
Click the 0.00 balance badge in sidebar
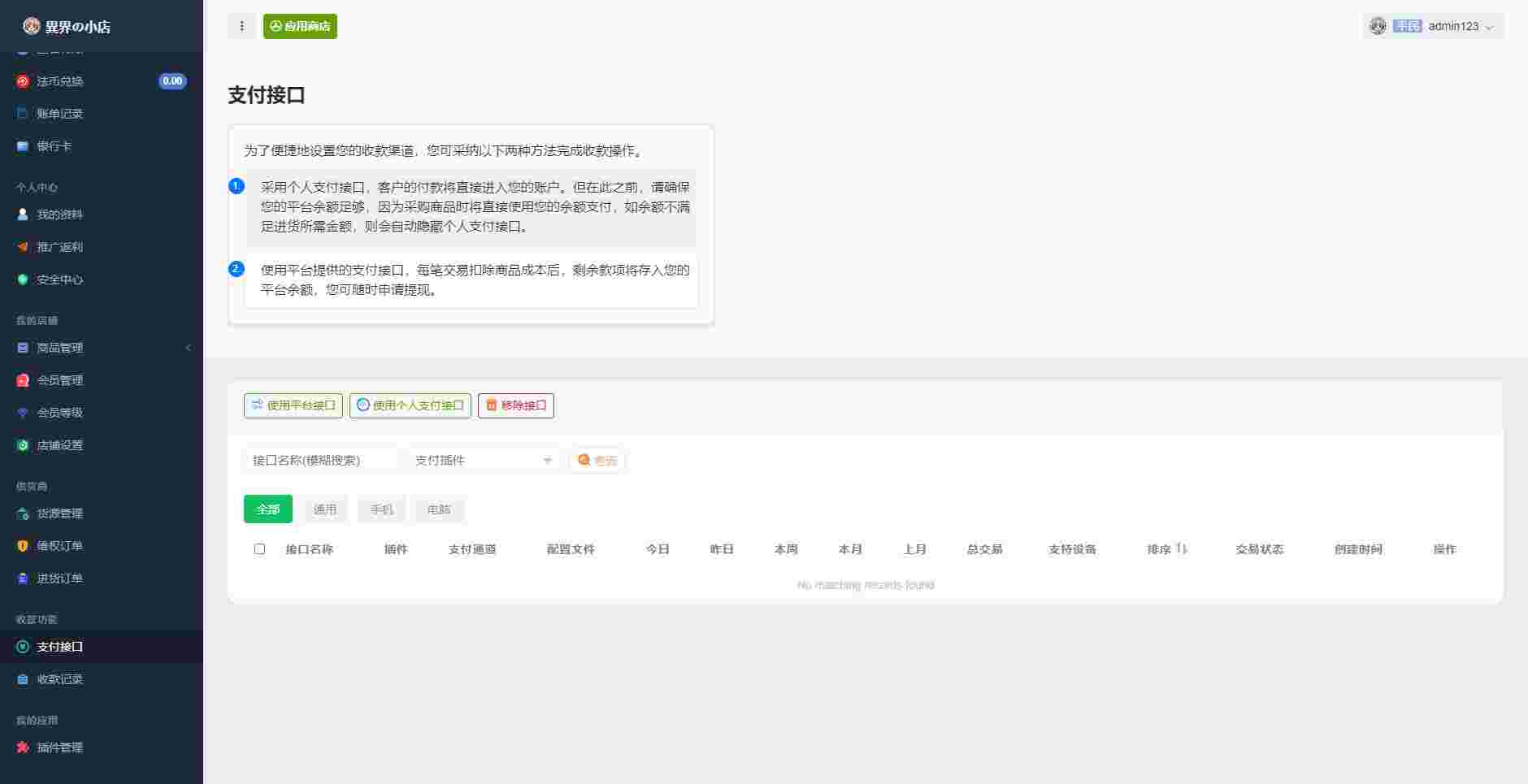click(x=172, y=81)
